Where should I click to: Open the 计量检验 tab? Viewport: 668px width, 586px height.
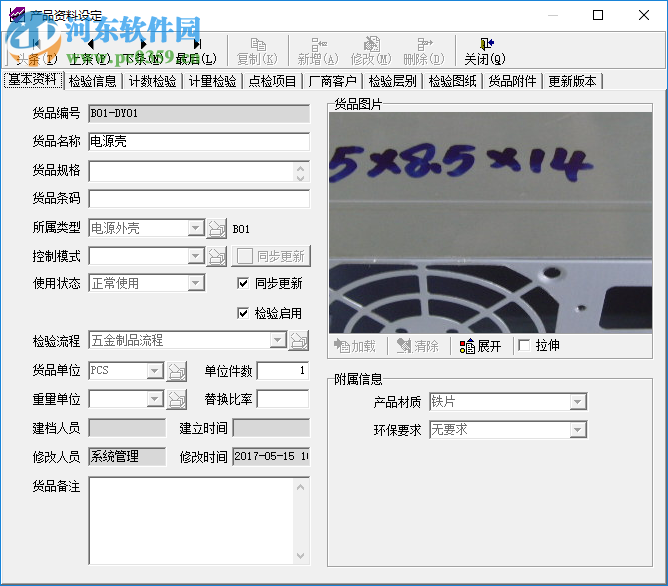[213, 81]
